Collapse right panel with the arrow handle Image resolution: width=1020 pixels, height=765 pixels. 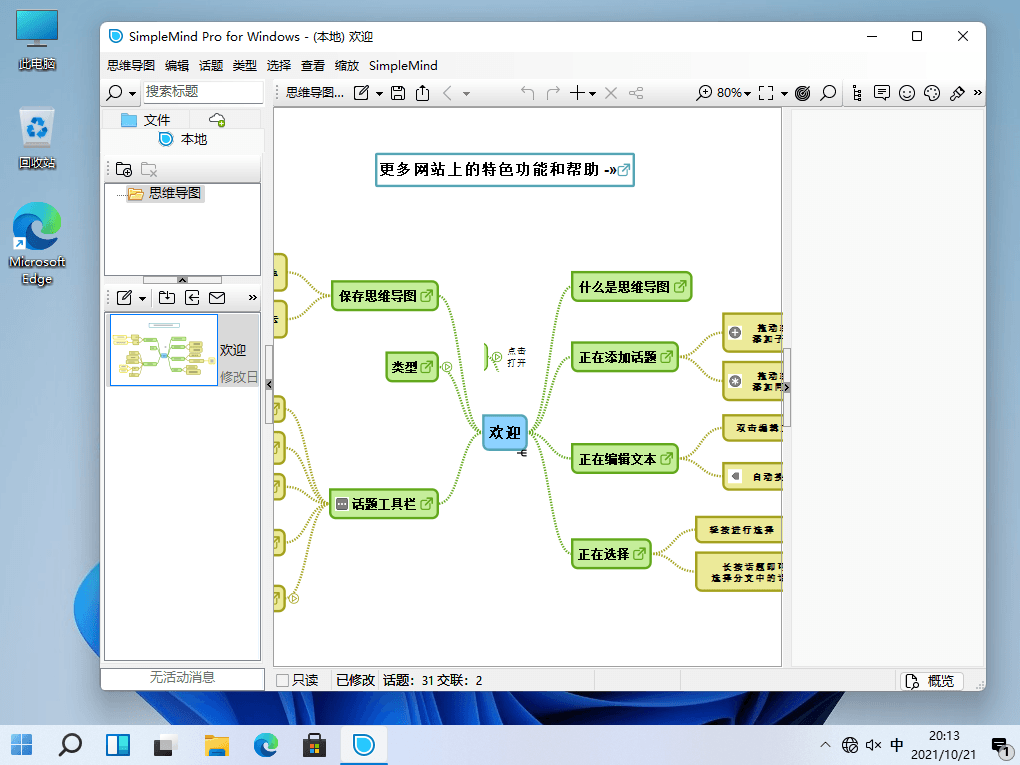point(786,387)
